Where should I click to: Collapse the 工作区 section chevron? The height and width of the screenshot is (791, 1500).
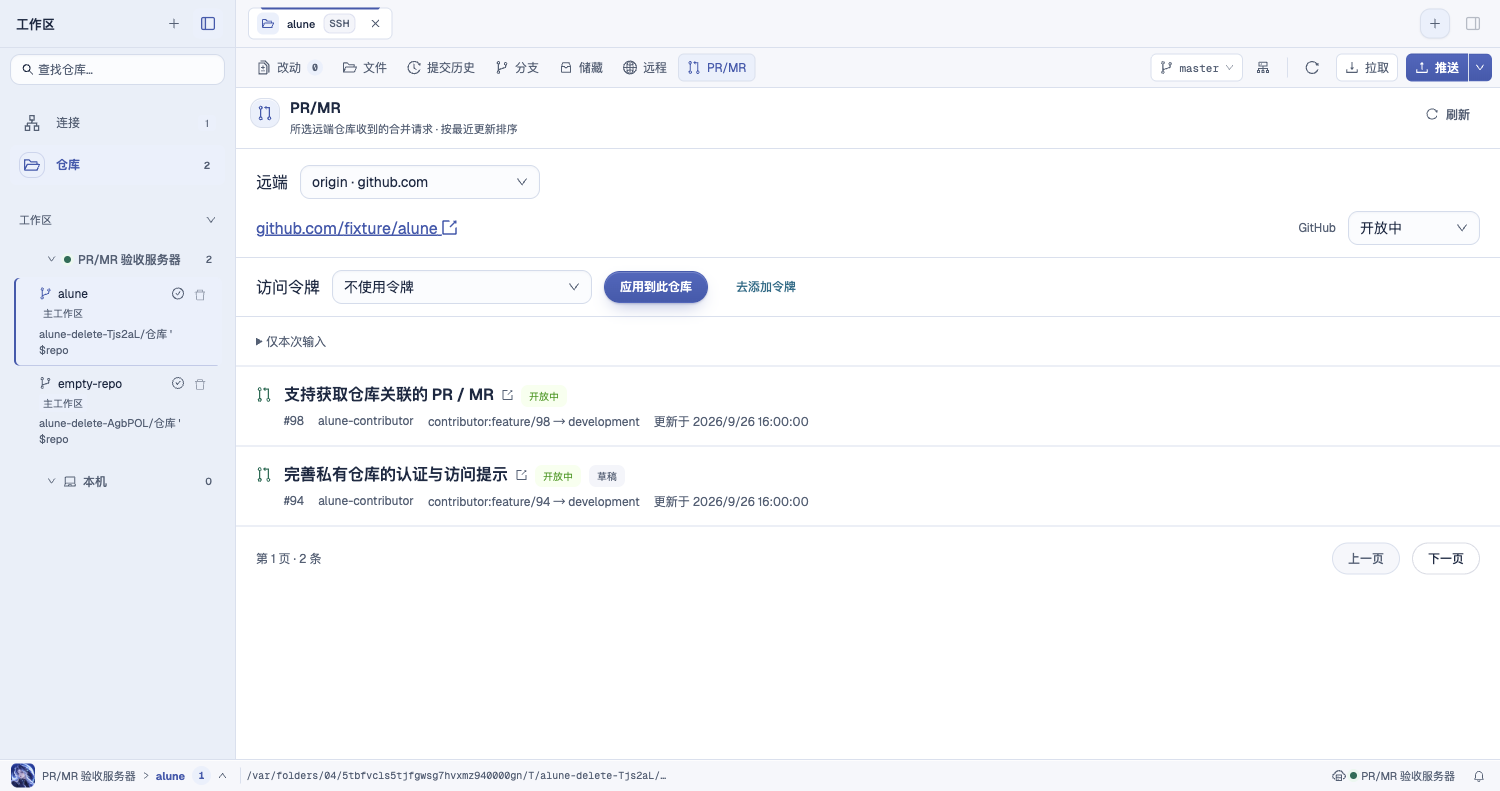(211, 220)
